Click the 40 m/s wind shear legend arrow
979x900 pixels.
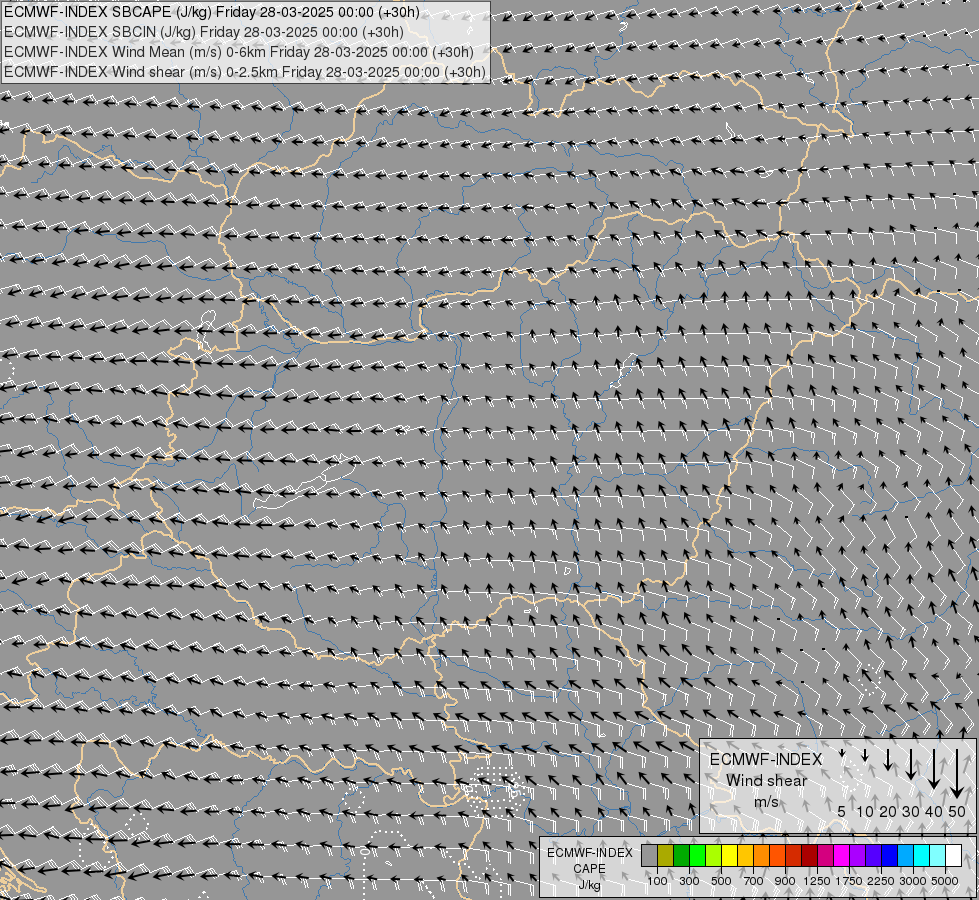click(934, 769)
